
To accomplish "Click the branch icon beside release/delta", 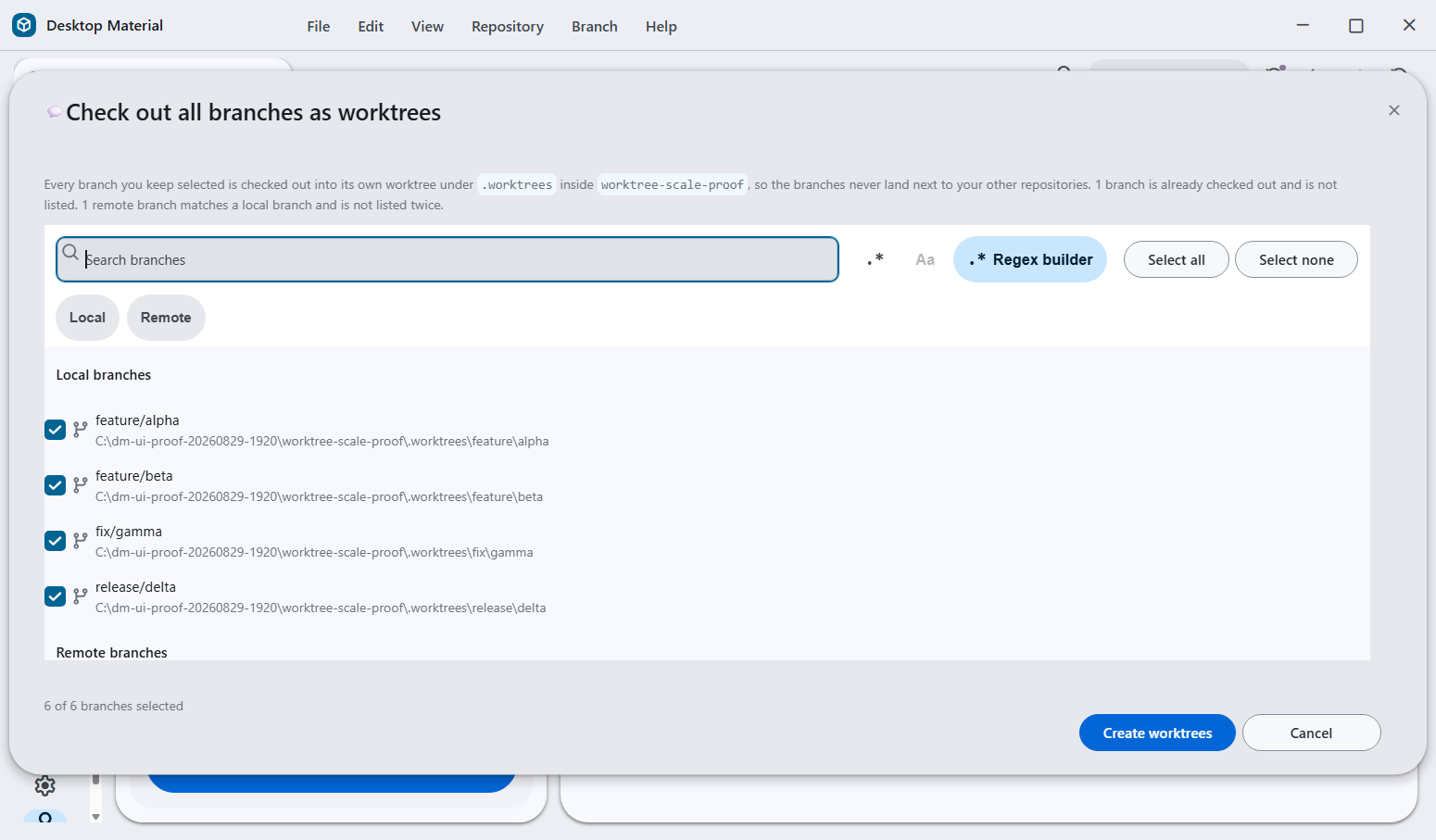I will [81, 596].
